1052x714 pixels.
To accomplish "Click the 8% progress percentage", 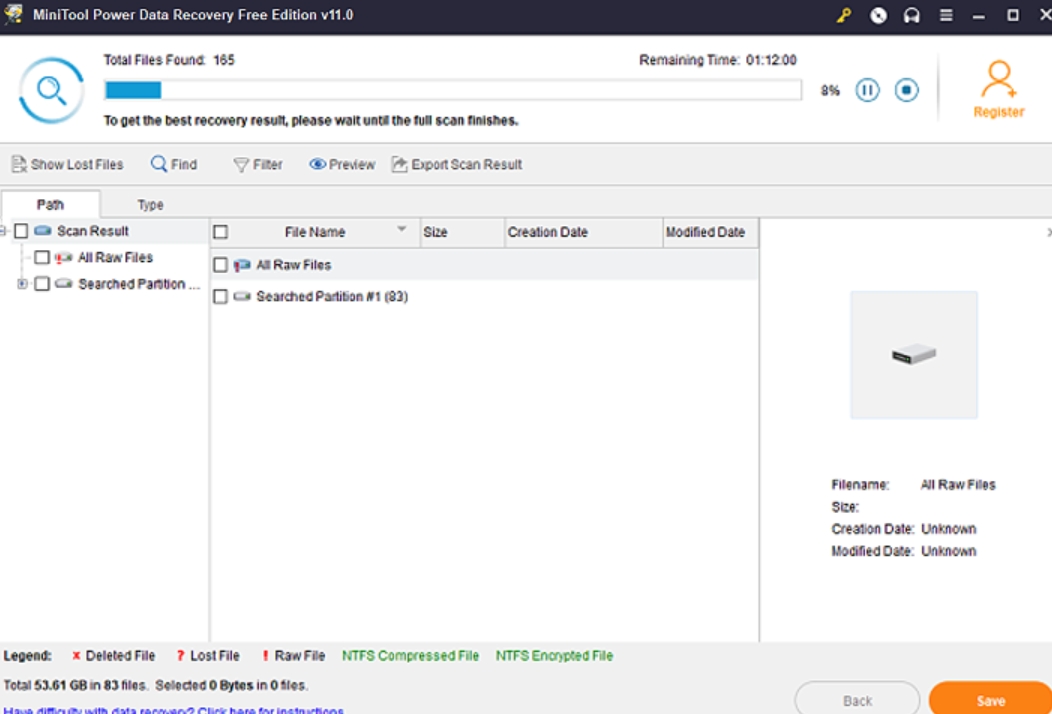I will 831,91.
